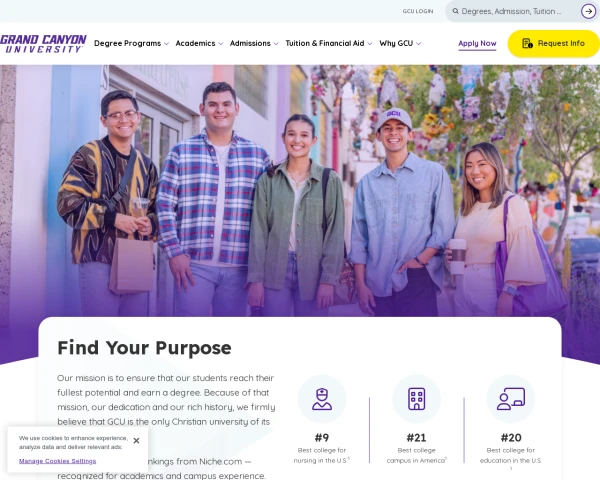600x480 pixels.
Task: Open the Grand Canyon University logo homepage
Action: point(43,44)
